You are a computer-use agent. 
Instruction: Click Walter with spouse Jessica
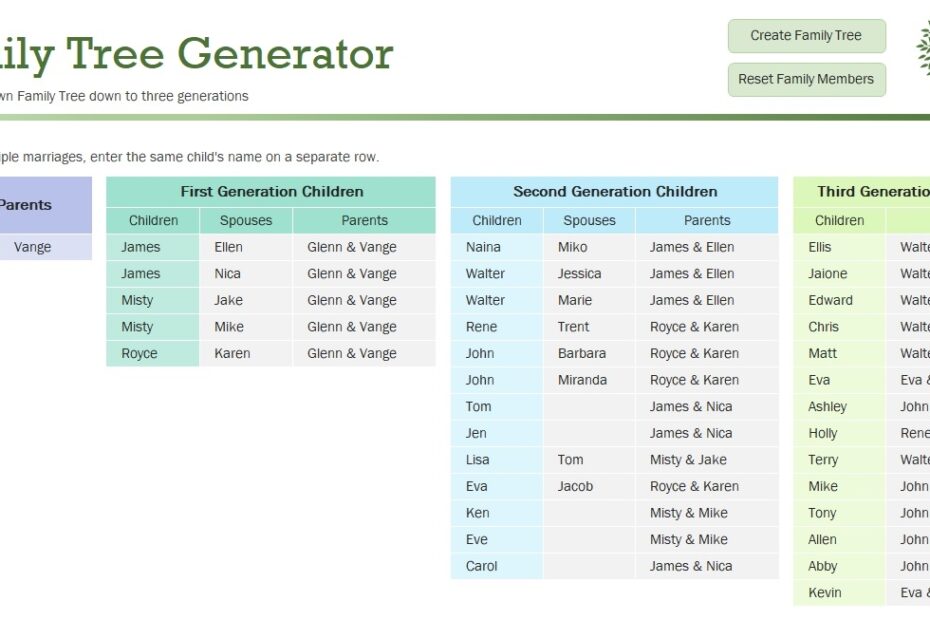496,273
